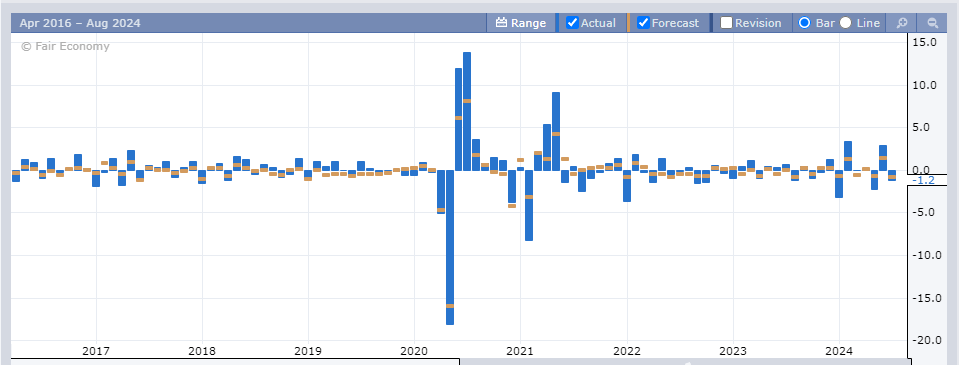Click the last blue bar in 2024
Screen dimensions: 959x365
click(x=892, y=175)
